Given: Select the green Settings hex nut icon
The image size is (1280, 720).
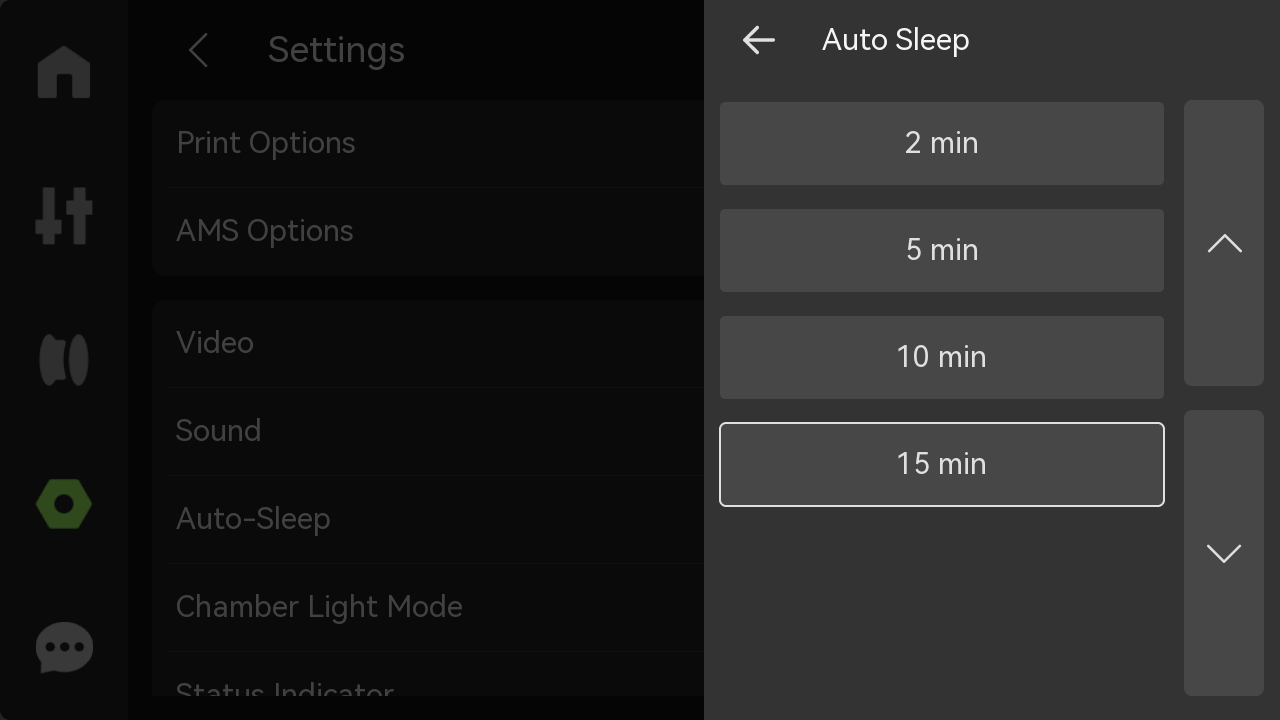Looking at the screenshot, I should pyautogui.click(x=64, y=504).
